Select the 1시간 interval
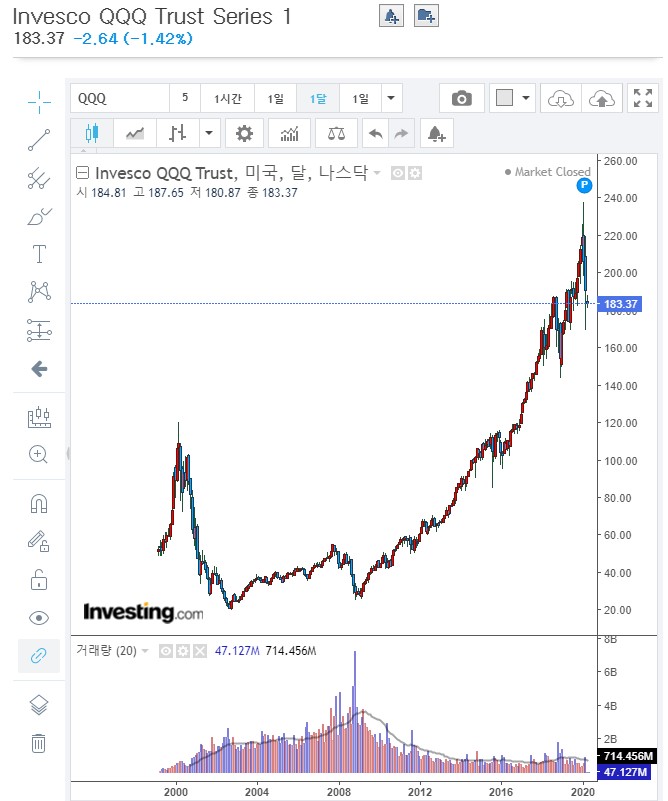The image size is (668, 801). pyautogui.click(x=227, y=98)
